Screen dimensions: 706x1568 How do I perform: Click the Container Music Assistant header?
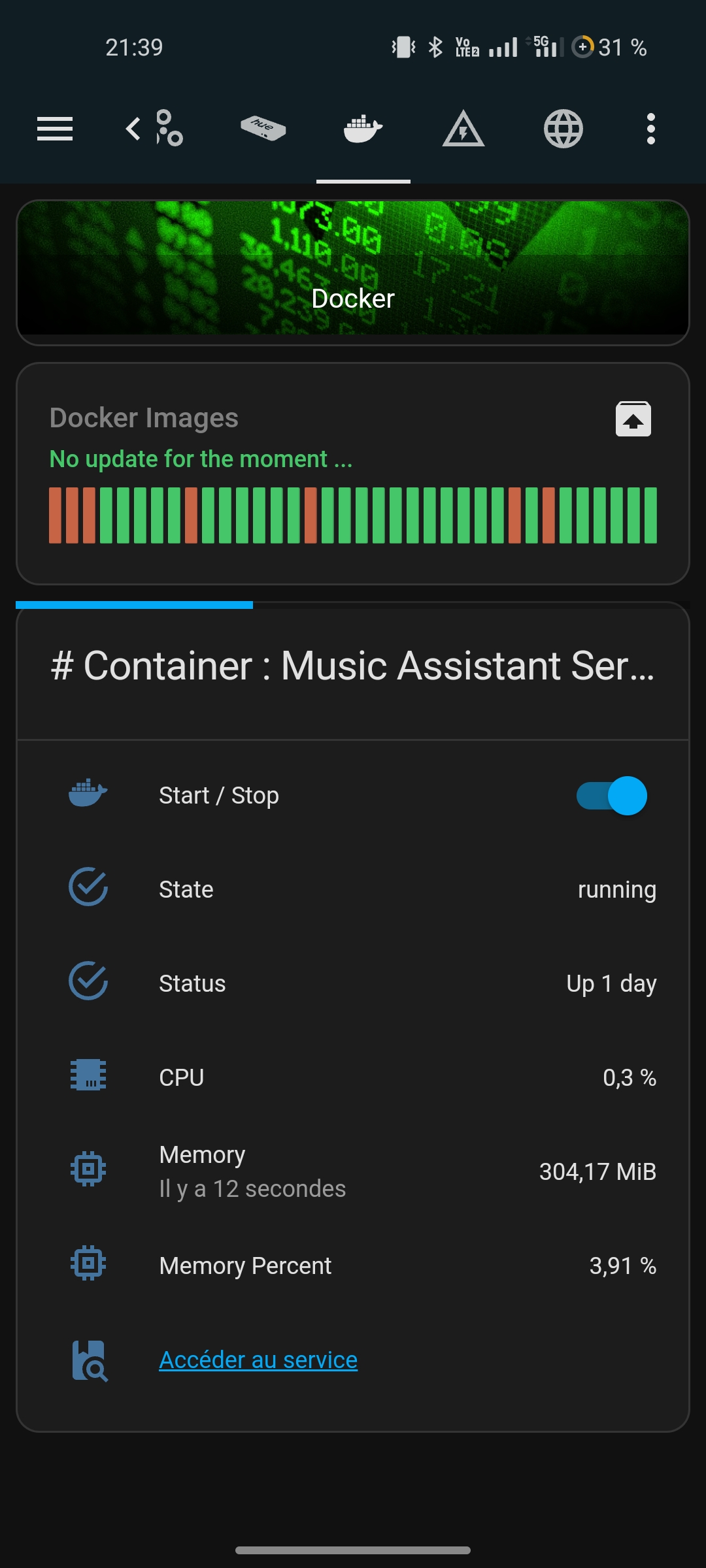[353, 666]
